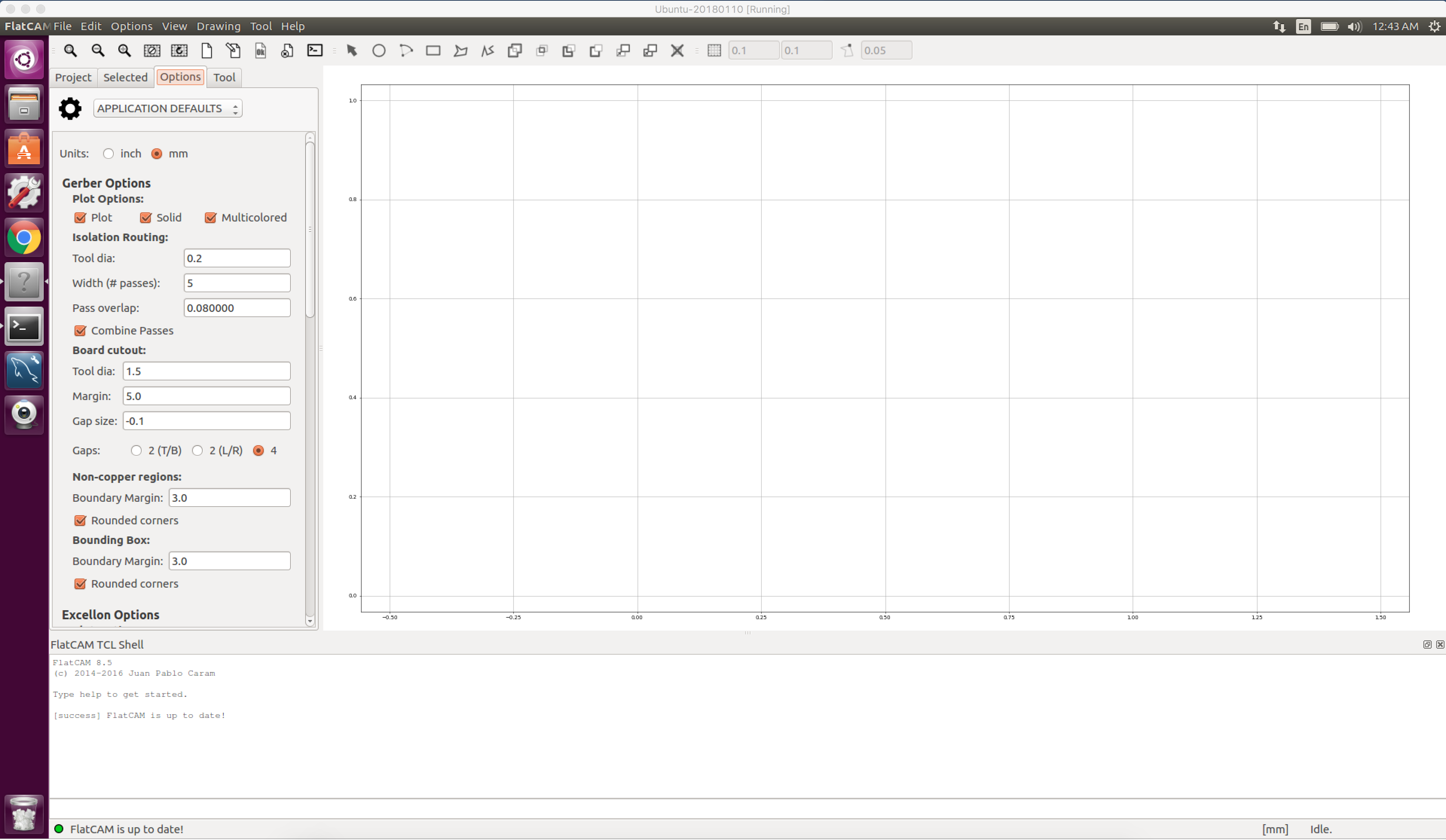Expand Excellon Options section
The image size is (1446, 840).
[x=110, y=614]
